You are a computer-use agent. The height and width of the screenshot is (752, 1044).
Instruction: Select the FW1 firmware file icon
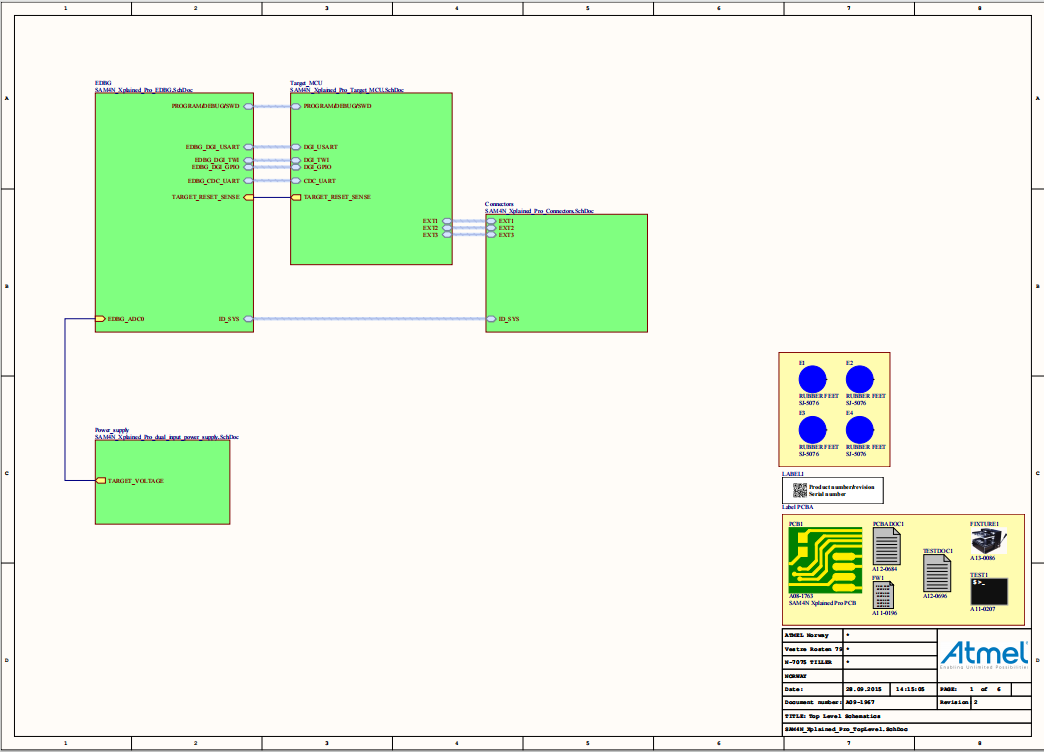coord(883,596)
